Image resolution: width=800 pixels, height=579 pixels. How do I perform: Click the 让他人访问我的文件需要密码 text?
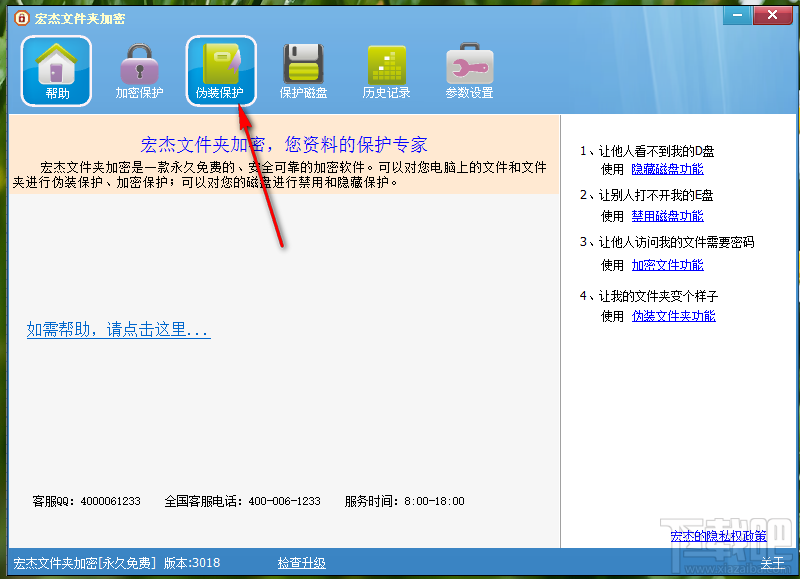point(676,242)
